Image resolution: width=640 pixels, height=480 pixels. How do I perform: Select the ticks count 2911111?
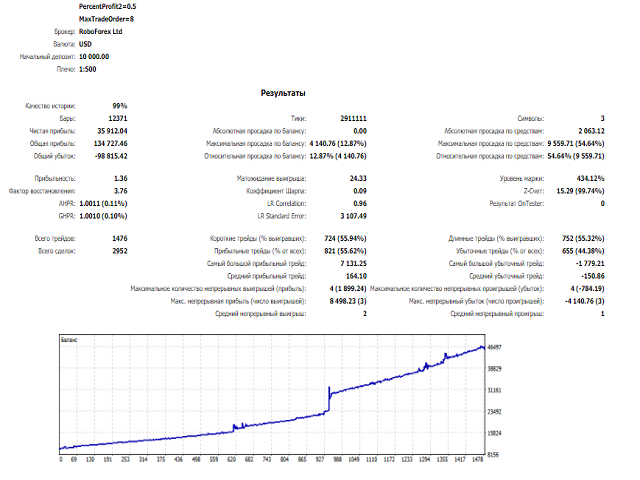tap(353, 118)
